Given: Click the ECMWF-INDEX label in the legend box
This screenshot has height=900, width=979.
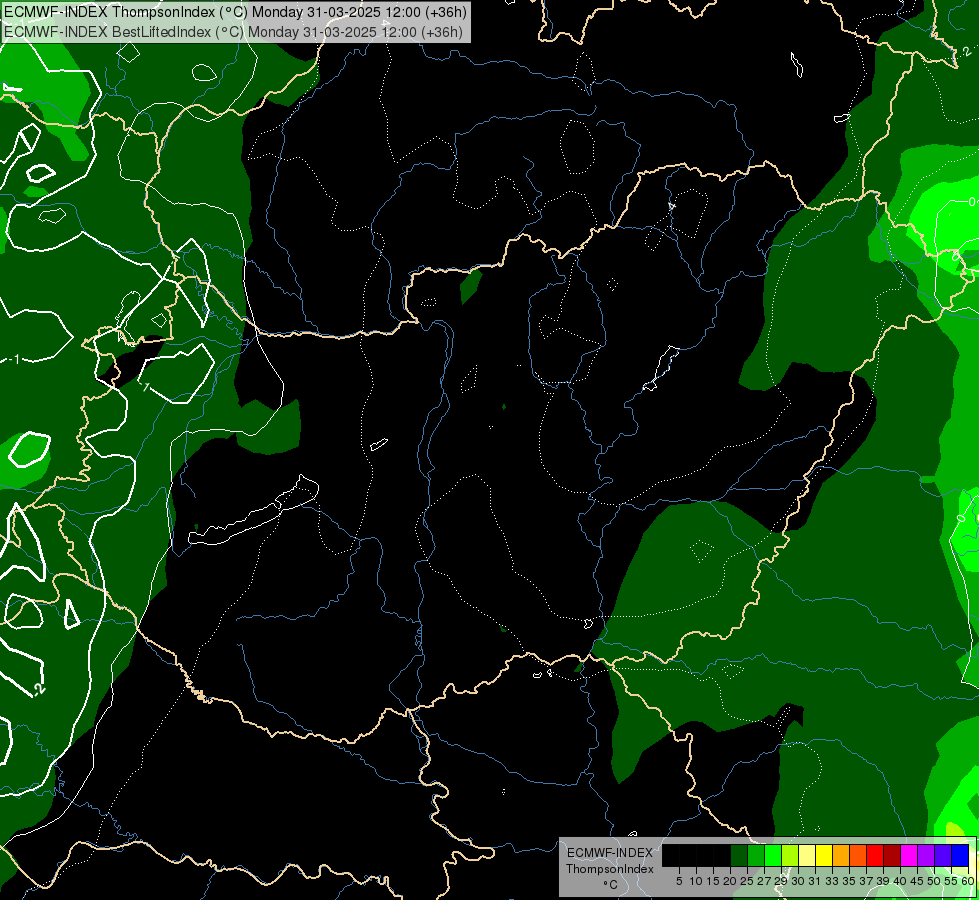Looking at the screenshot, I should pos(610,853).
